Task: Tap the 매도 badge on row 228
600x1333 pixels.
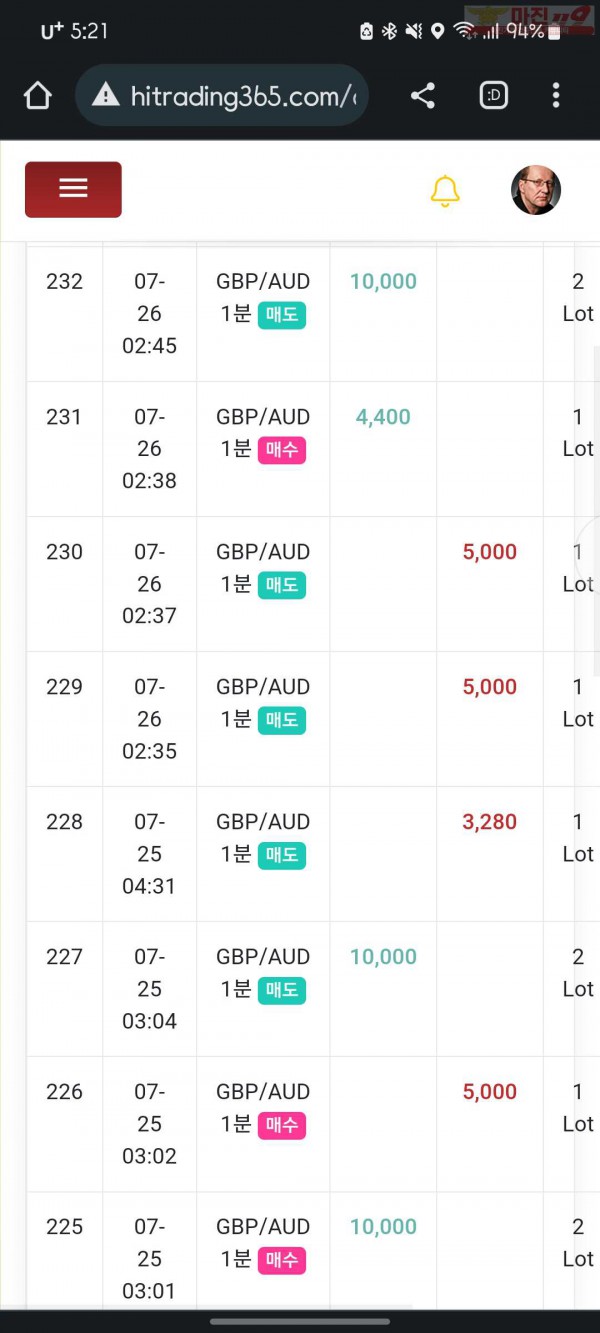Action: (x=282, y=855)
